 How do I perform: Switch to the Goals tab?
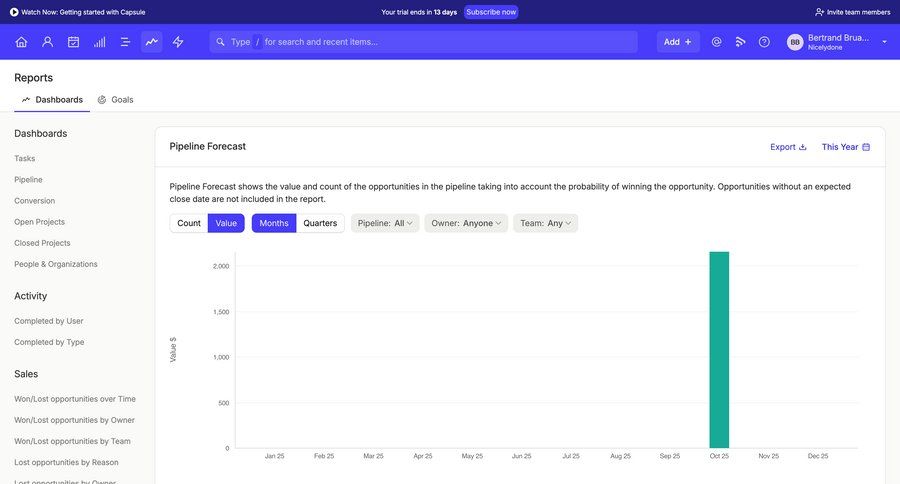(x=116, y=100)
